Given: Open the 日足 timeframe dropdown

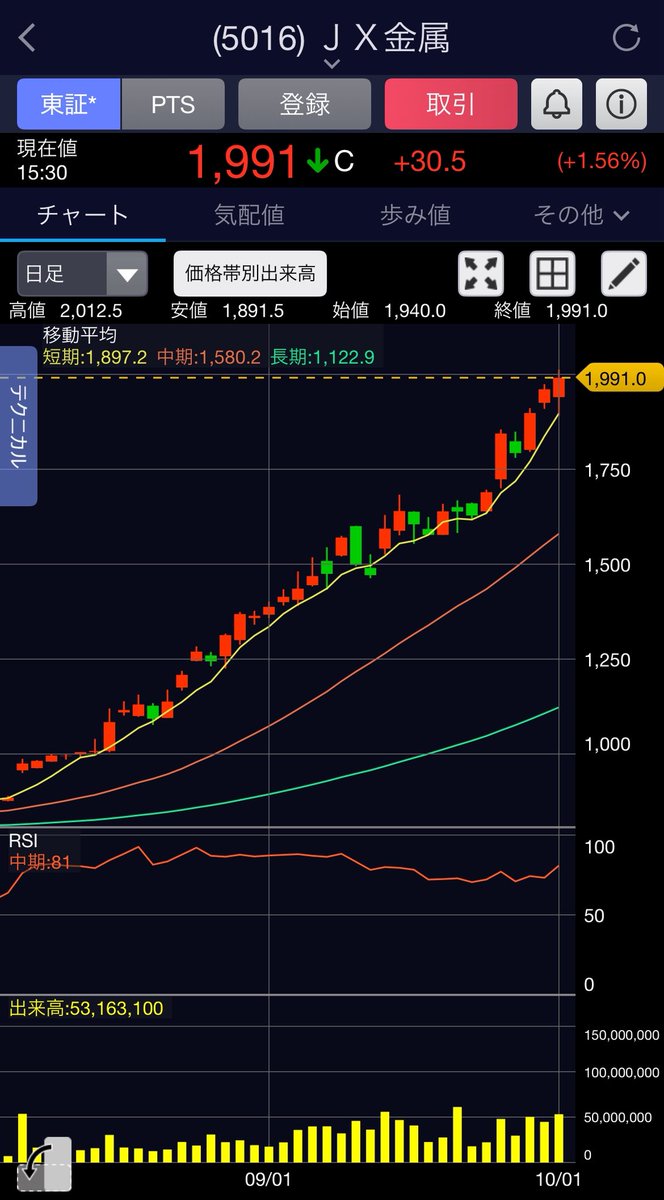Looking at the screenshot, I should [82, 274].
